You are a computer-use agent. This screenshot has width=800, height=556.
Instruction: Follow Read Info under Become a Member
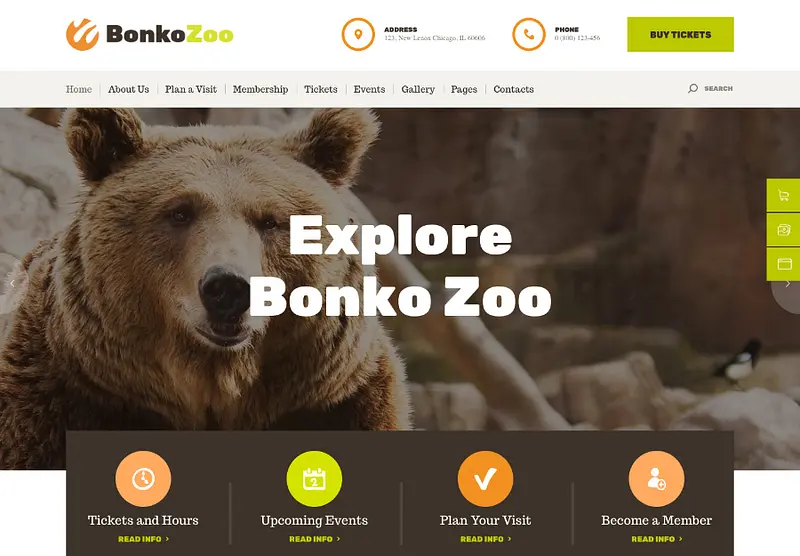point(657,539)
